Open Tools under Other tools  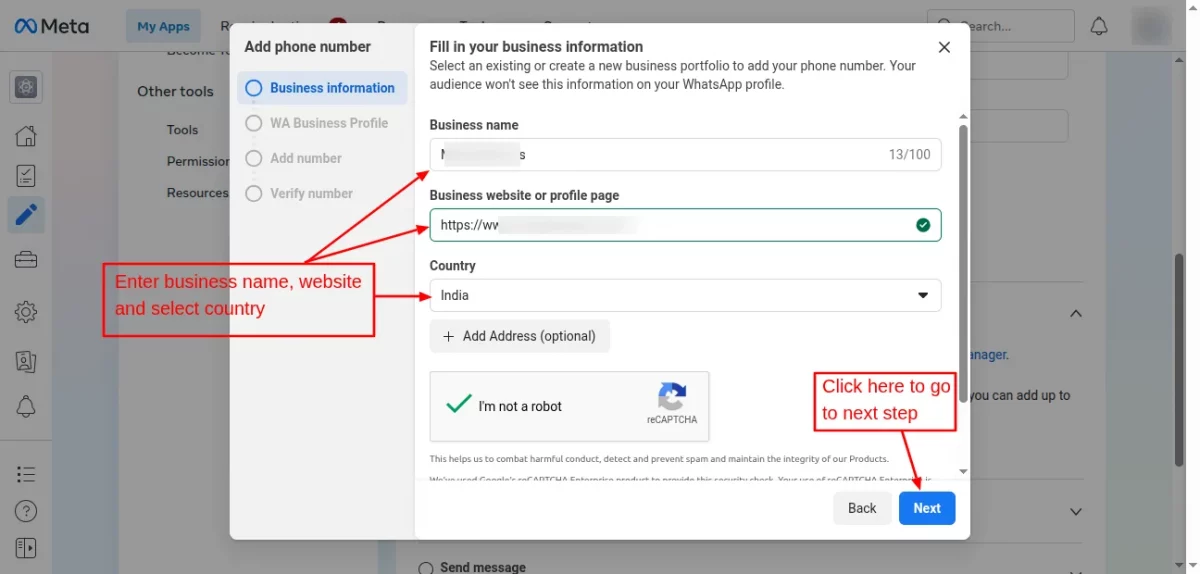click(182, 130)
